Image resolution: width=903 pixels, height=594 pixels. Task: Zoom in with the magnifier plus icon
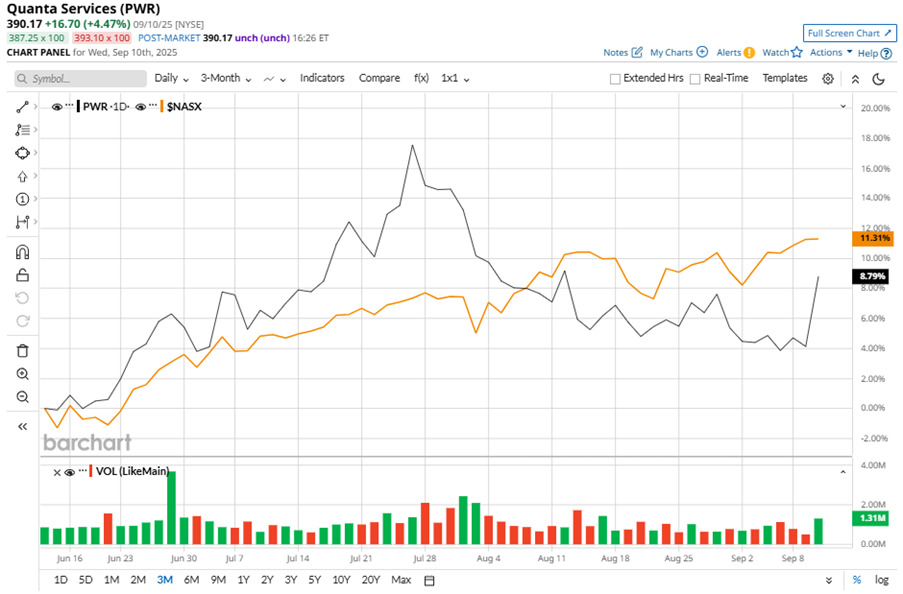[x=22, y=374]
